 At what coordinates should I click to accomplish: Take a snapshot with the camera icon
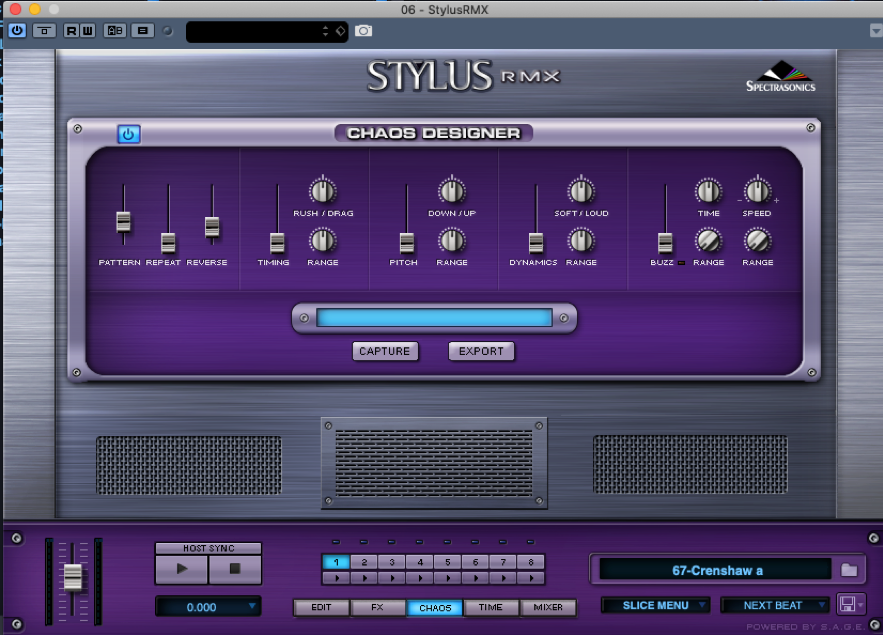point(363,31)
